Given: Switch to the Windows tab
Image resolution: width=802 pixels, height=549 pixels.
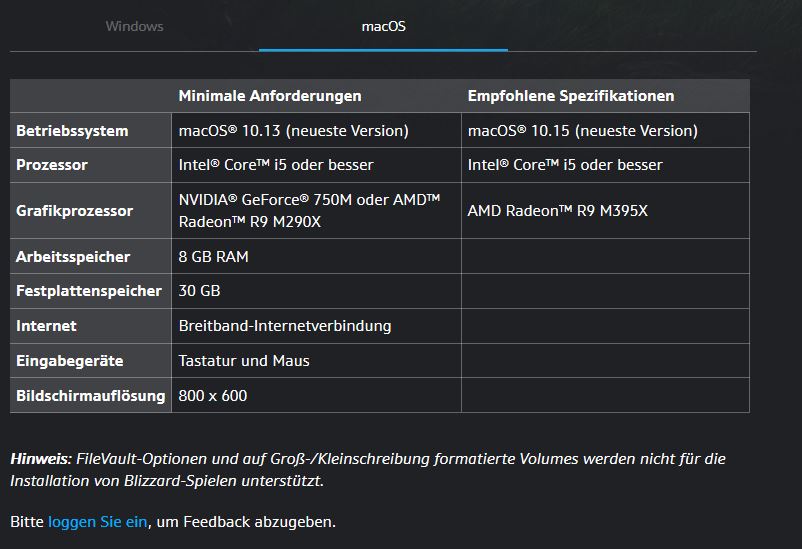Looking at the screenshot, I should pos(135,26).
